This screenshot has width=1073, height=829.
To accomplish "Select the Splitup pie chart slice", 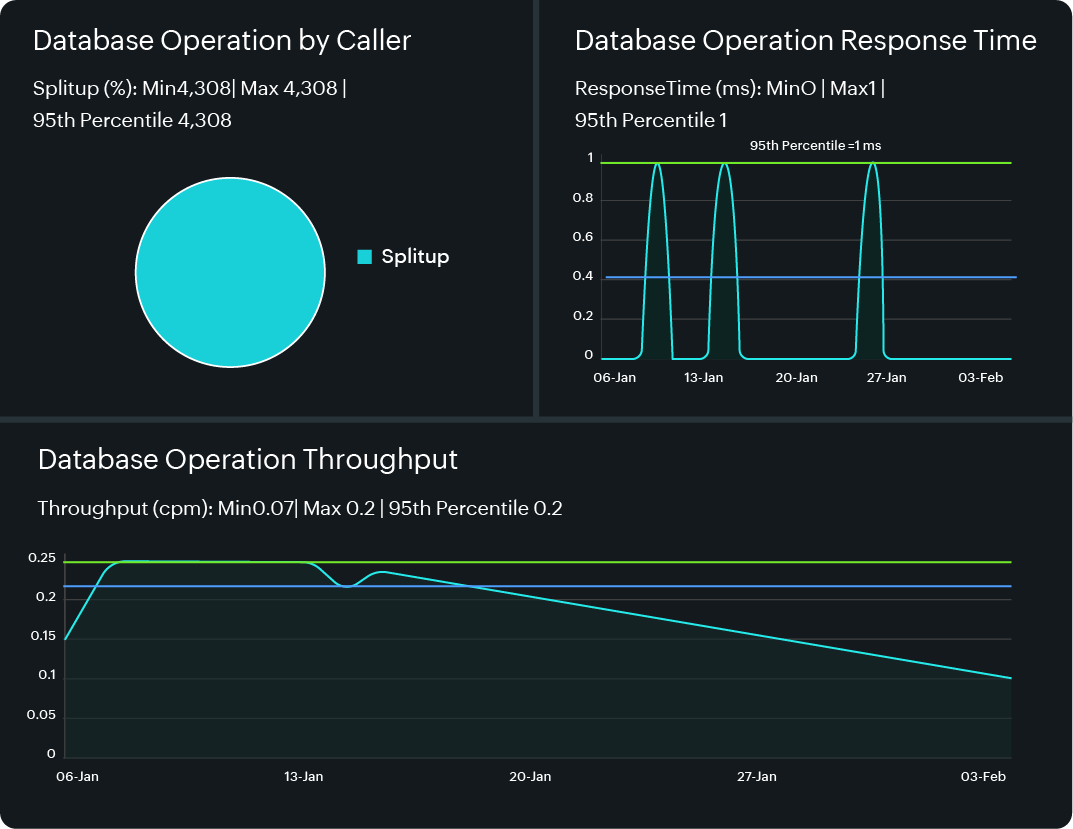I will [x=230, y=272].
